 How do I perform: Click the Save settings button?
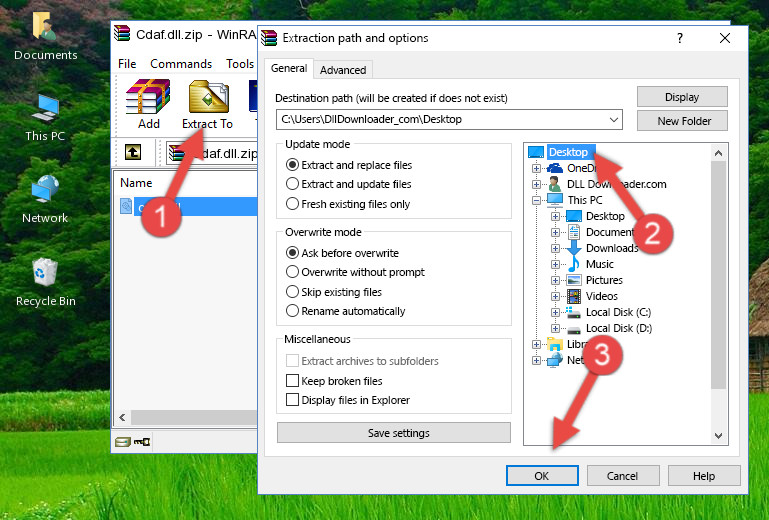point(394,433)
